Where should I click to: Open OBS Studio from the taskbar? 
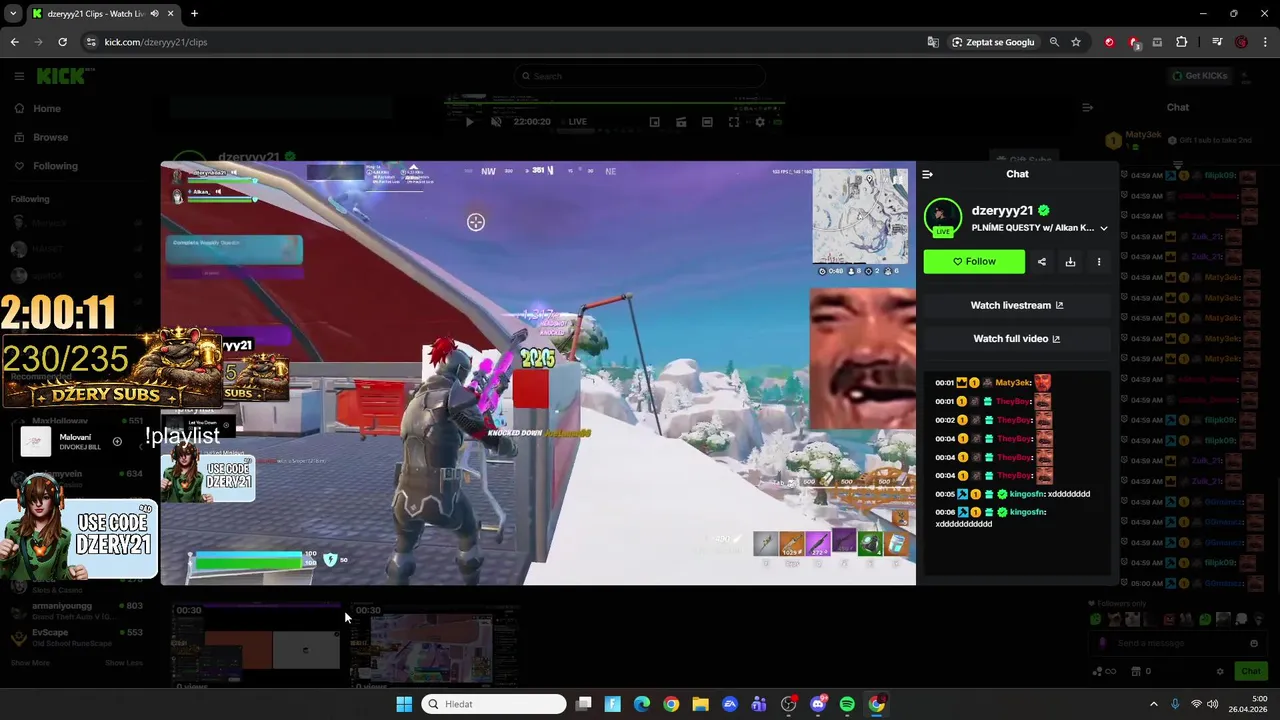pos(789,704)
